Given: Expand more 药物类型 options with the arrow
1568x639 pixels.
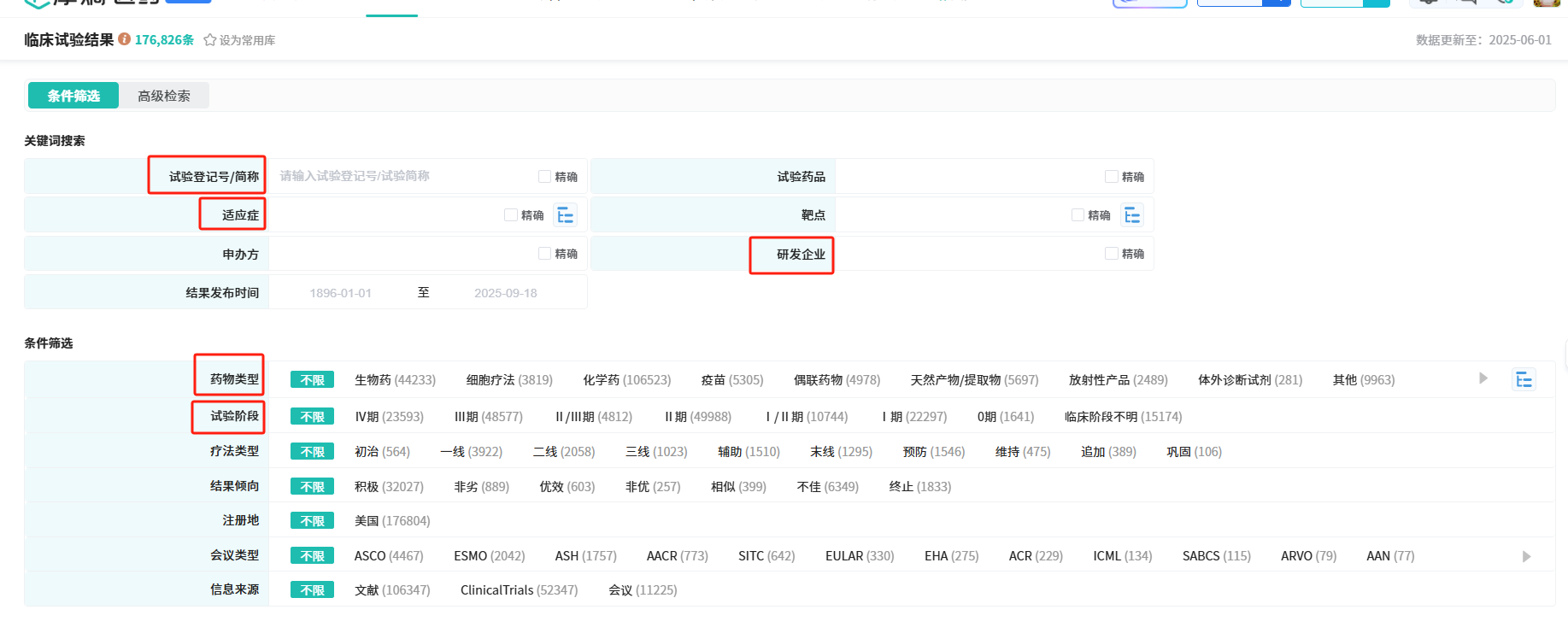Looking at the screenshot, I should (x=1483, y=378).
